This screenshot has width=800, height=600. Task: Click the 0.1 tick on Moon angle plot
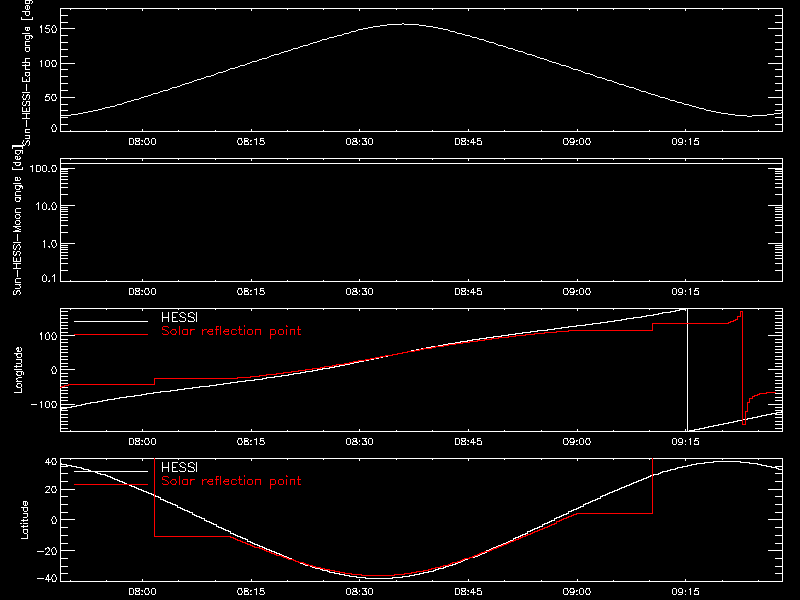point(49,278)
